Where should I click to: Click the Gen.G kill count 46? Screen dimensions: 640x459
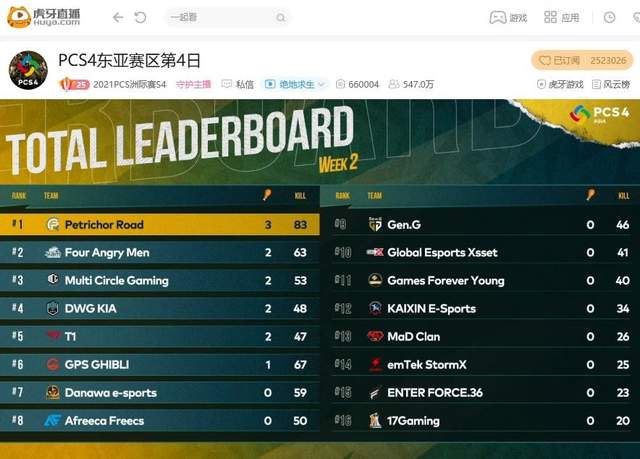622,225
